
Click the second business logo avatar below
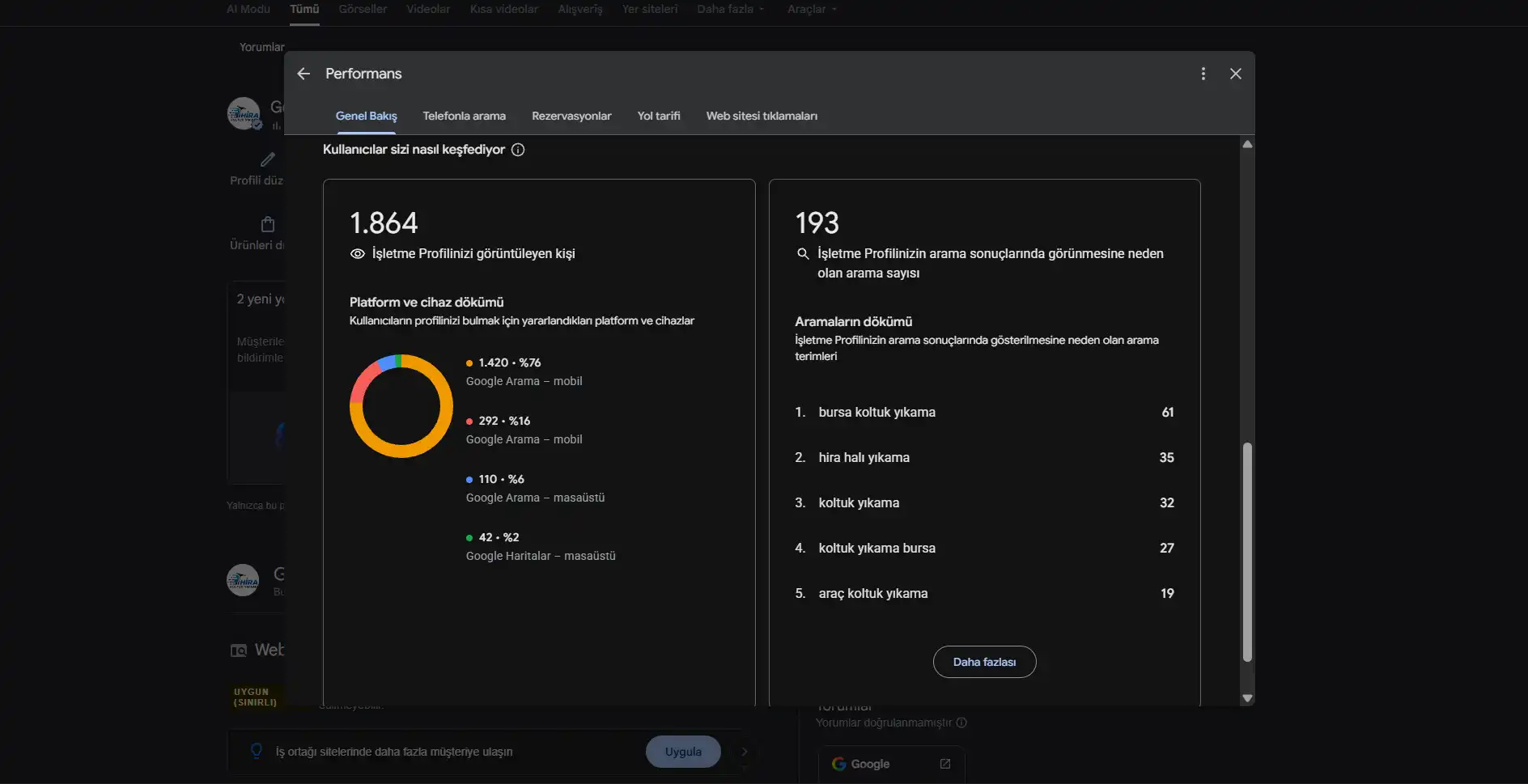[x=243, y=580]
